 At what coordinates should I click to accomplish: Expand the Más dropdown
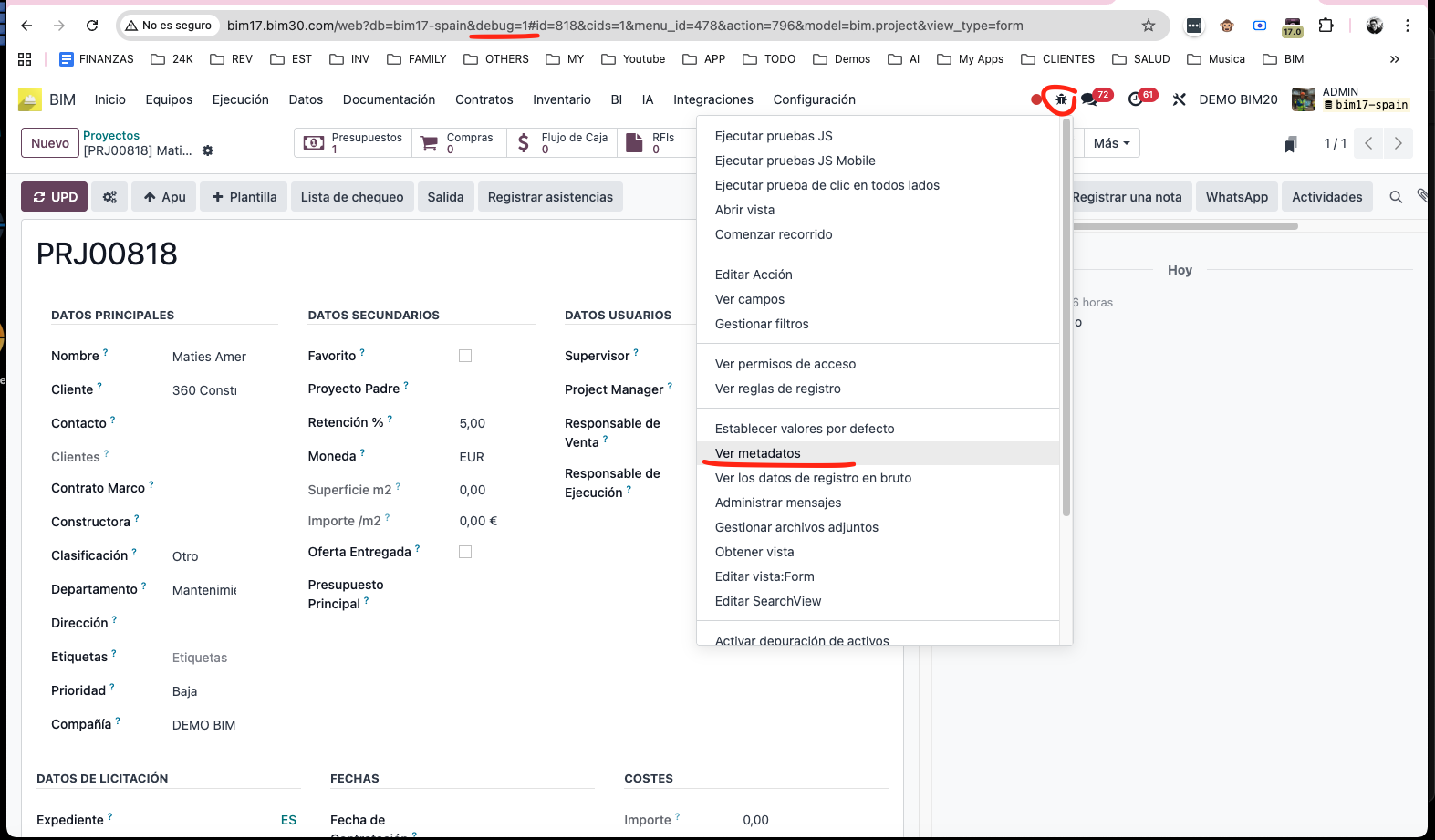tap(1112, 143)
